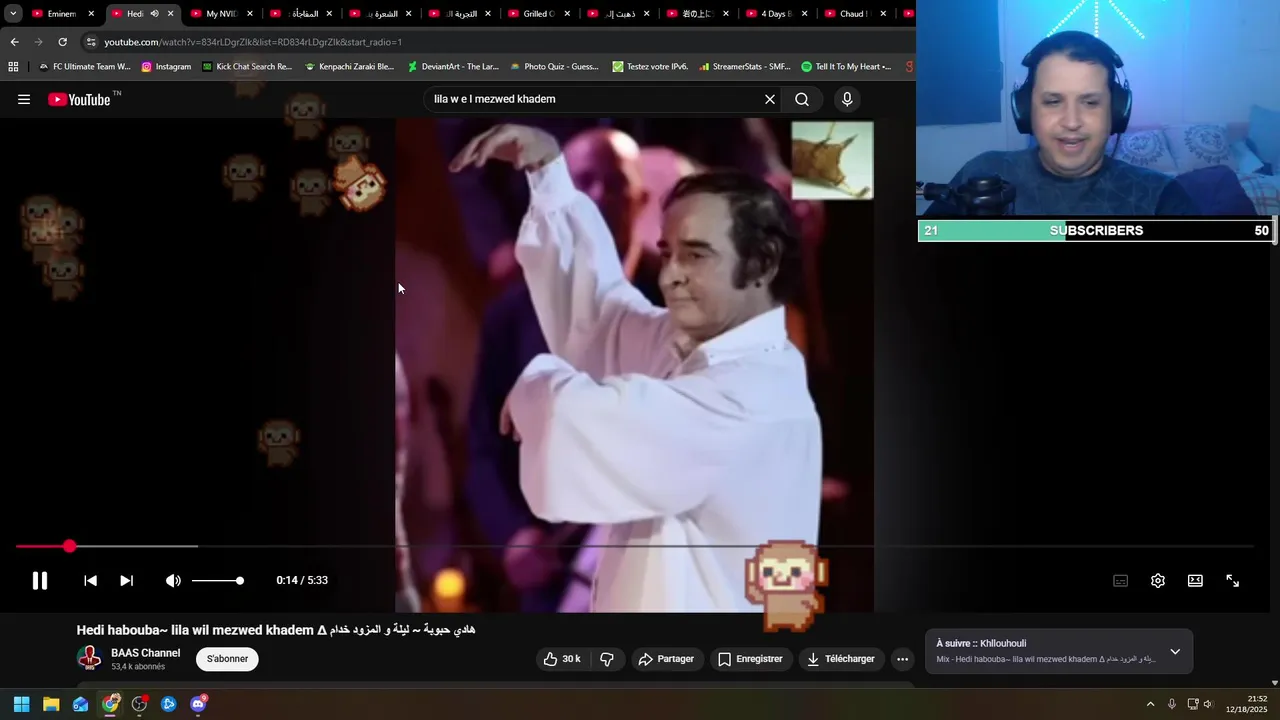Viewport: 1280px width, 720px height.
Task: Open StreamerStats bookmark
Action: 745,67
